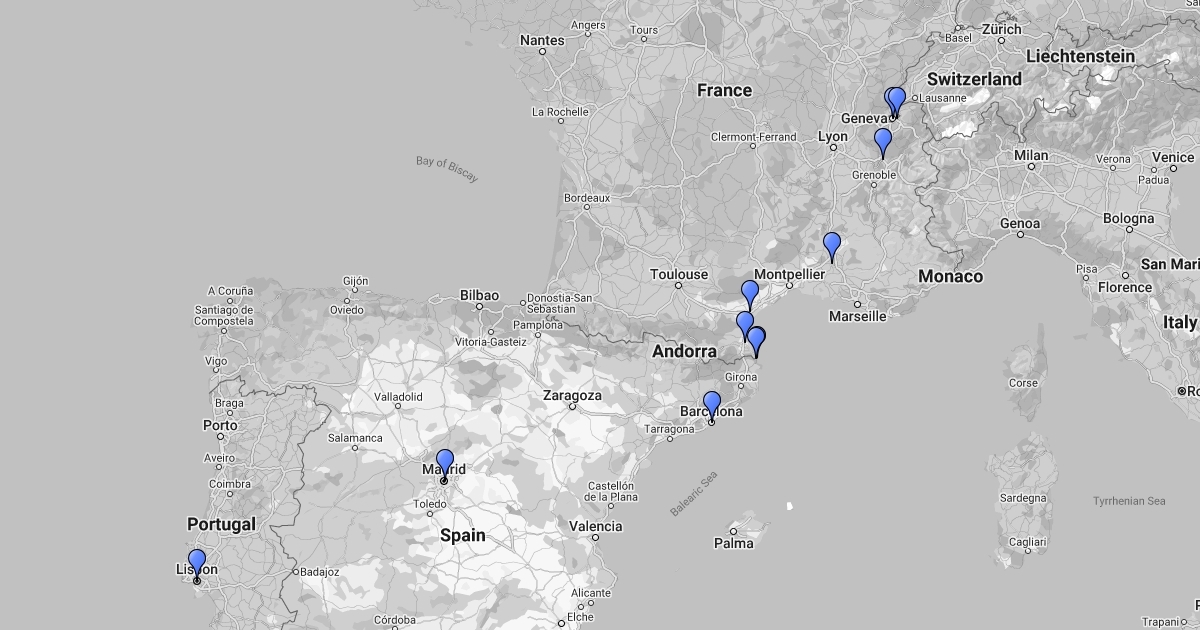
Task: Select the pin northeast of Montpellier
Action: coord(832,244)
